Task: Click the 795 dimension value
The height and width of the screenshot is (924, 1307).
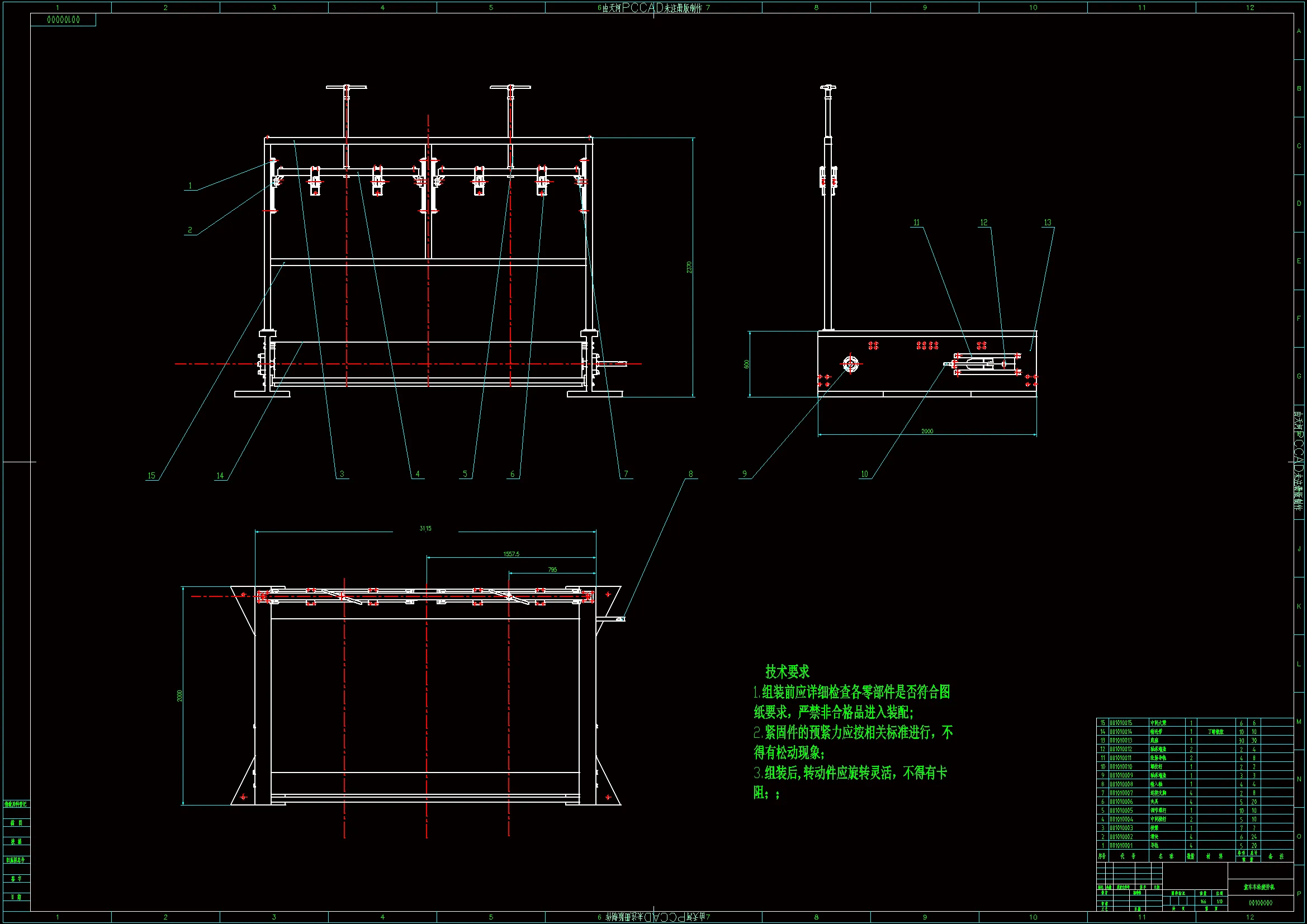Action: point(552,569)
